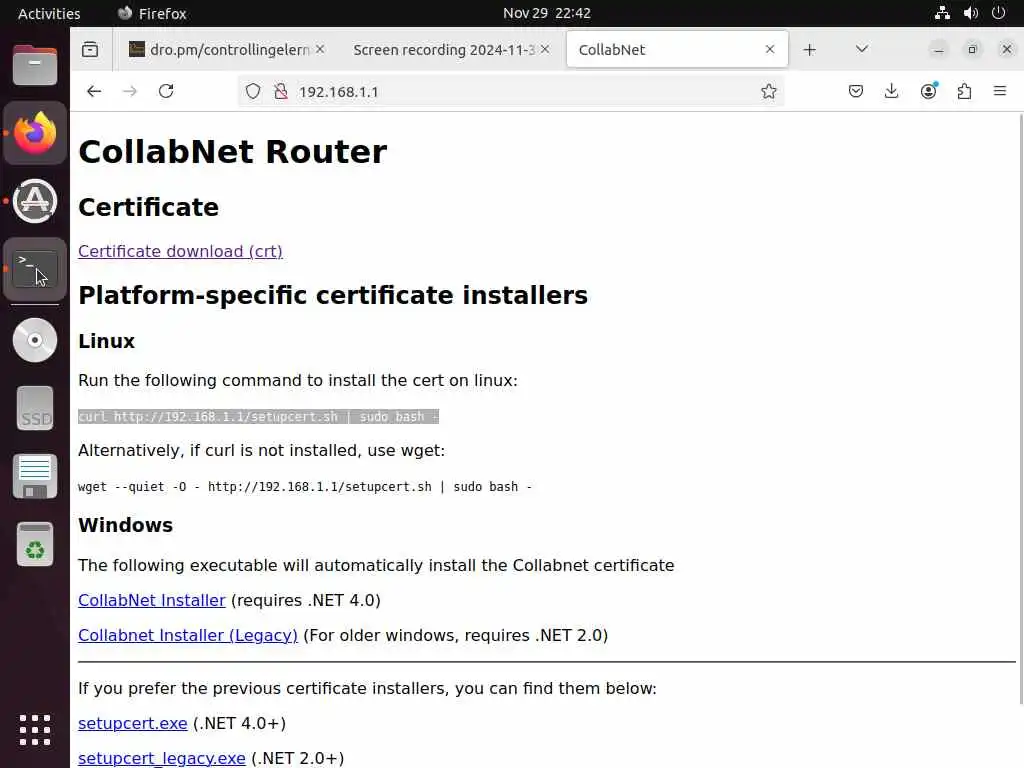Click the Windows heading
Image resolution: width=1024 pixels, height=768 pixels.
125,525
